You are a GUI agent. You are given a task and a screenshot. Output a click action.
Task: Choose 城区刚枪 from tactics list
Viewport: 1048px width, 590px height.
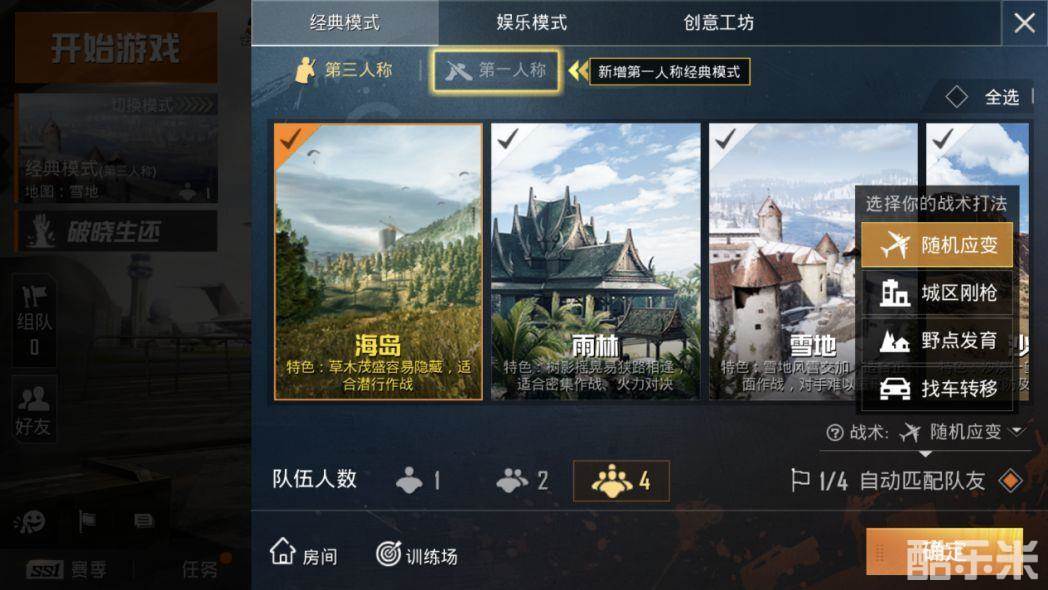(937, 293)
